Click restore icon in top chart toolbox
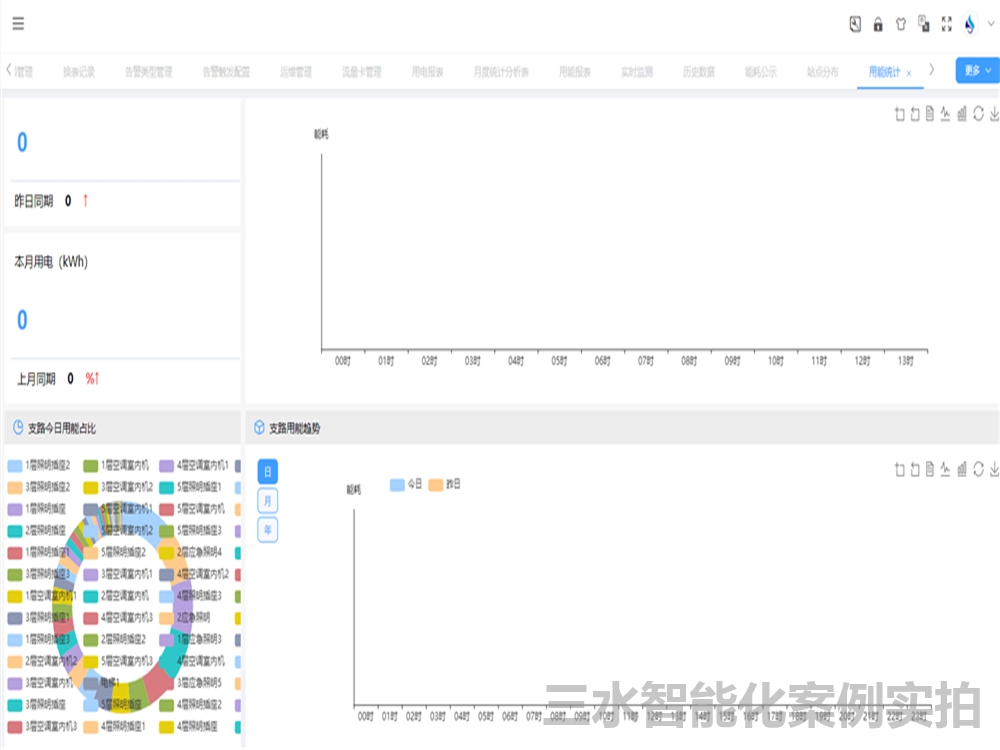Screen dimensions: 1000x750 click(978, 114)
